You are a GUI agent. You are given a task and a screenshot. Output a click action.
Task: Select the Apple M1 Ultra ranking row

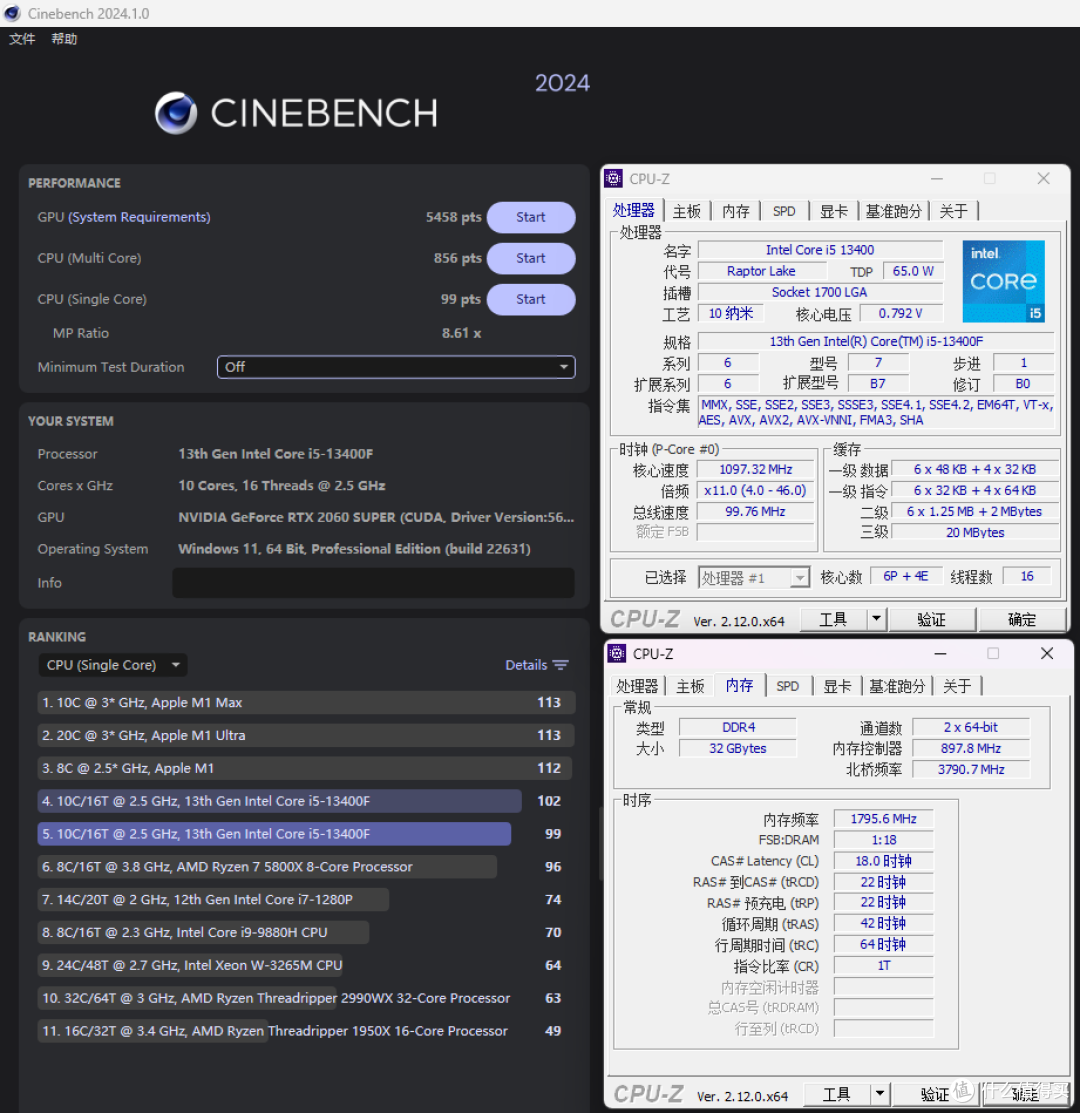306,735
